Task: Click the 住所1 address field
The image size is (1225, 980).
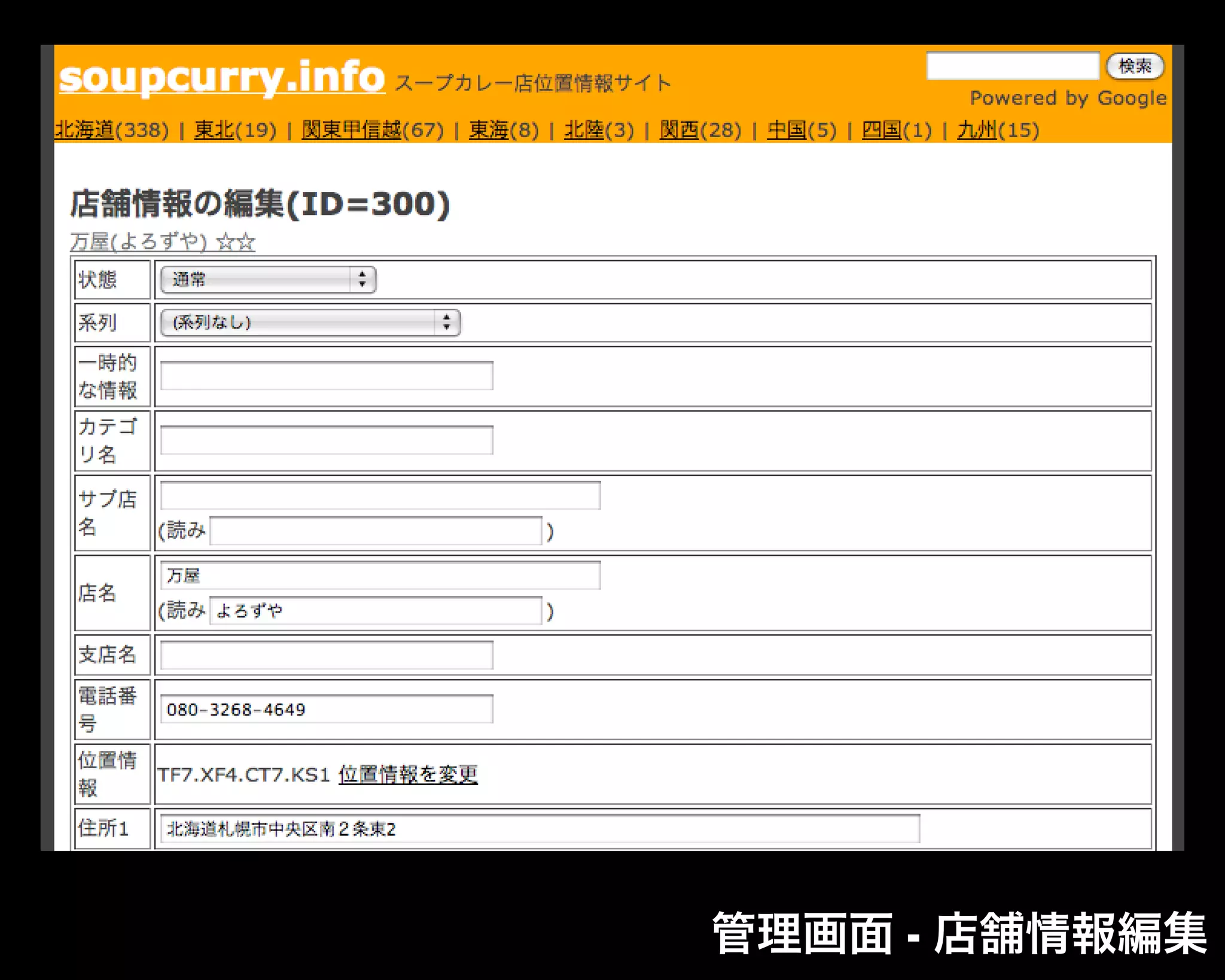Action: point(540,829)
